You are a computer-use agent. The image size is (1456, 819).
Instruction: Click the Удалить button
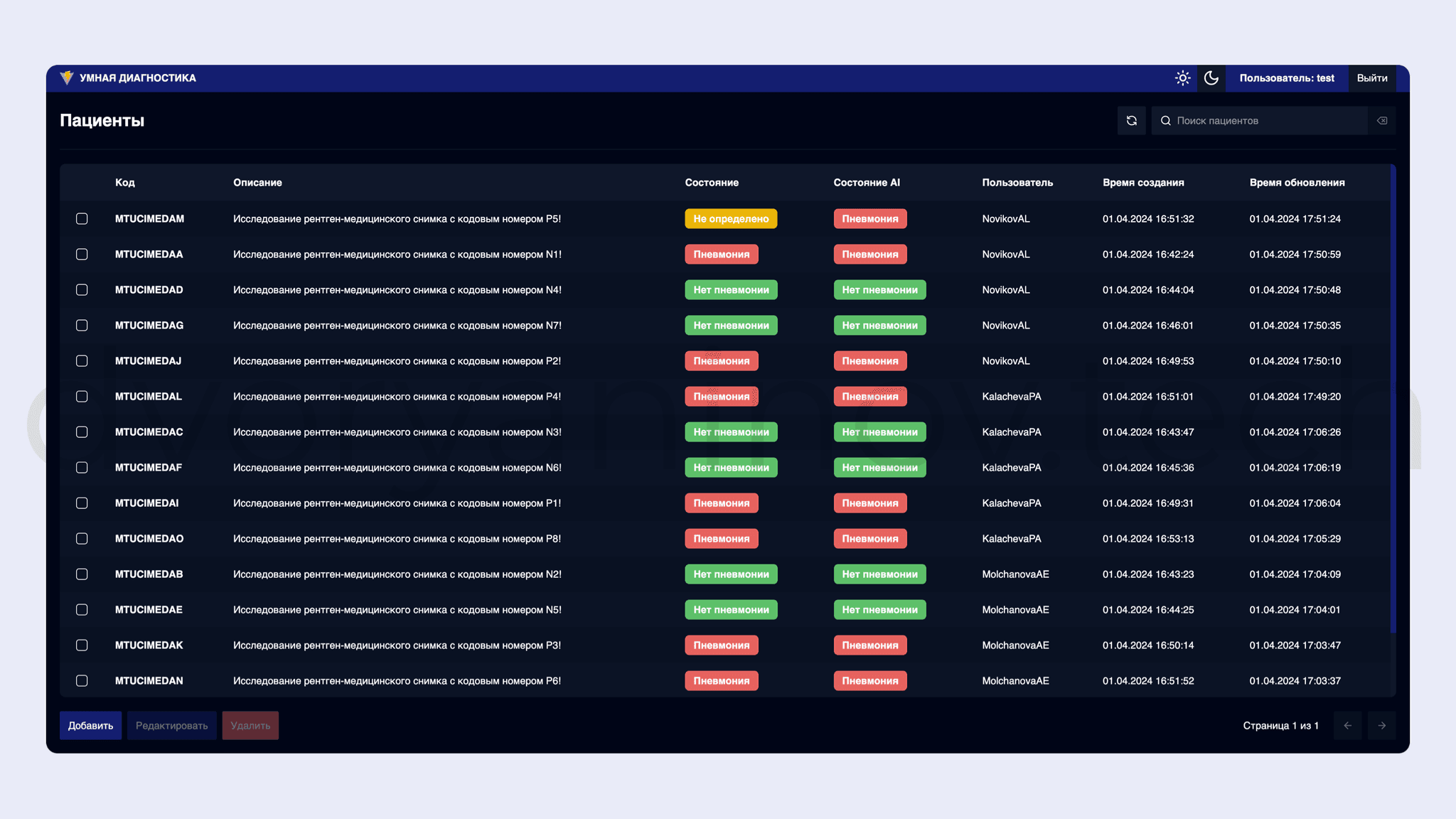coord(250,726)
